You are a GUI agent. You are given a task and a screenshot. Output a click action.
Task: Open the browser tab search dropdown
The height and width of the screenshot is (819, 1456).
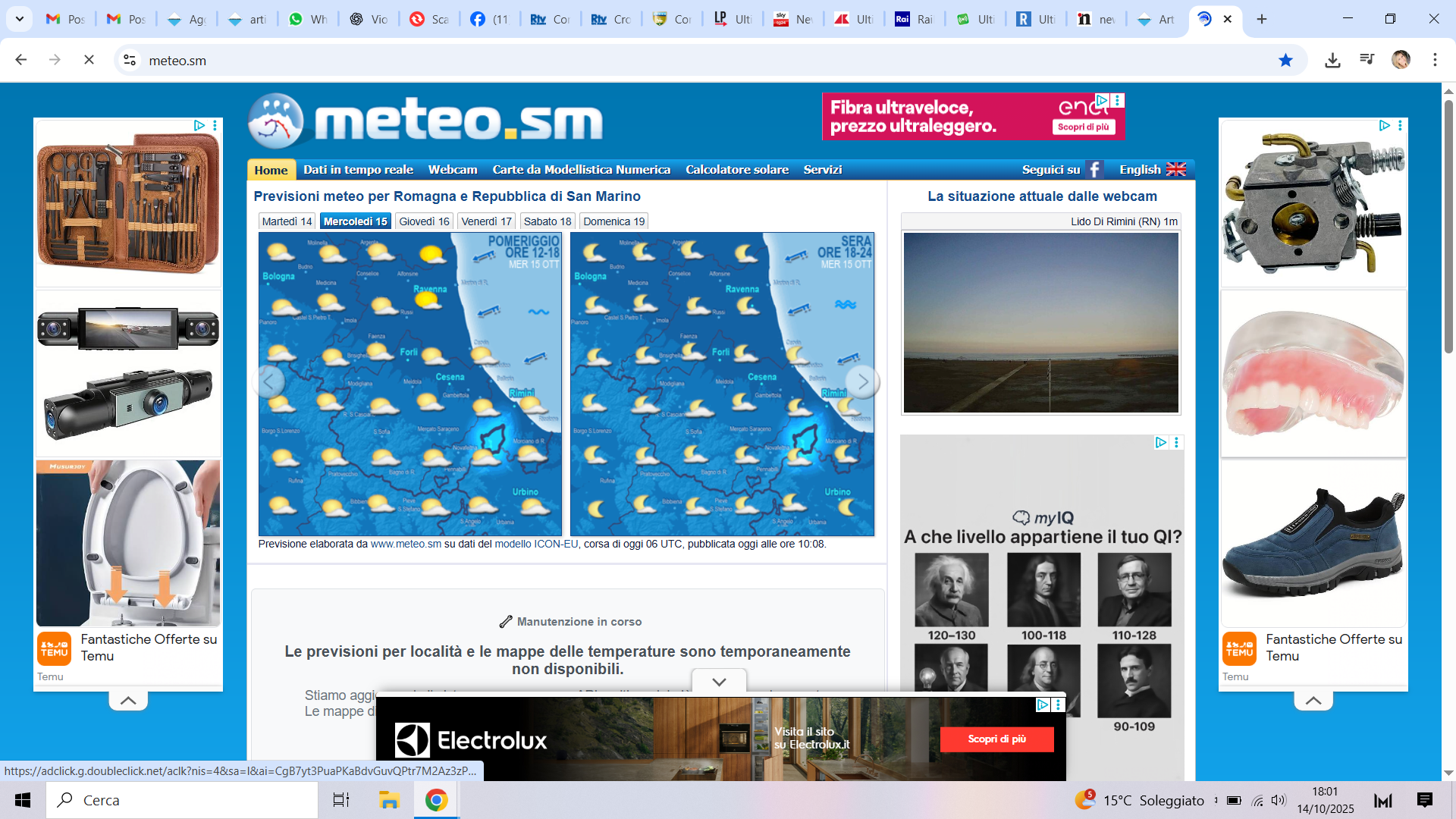click(x=20, y=19)
